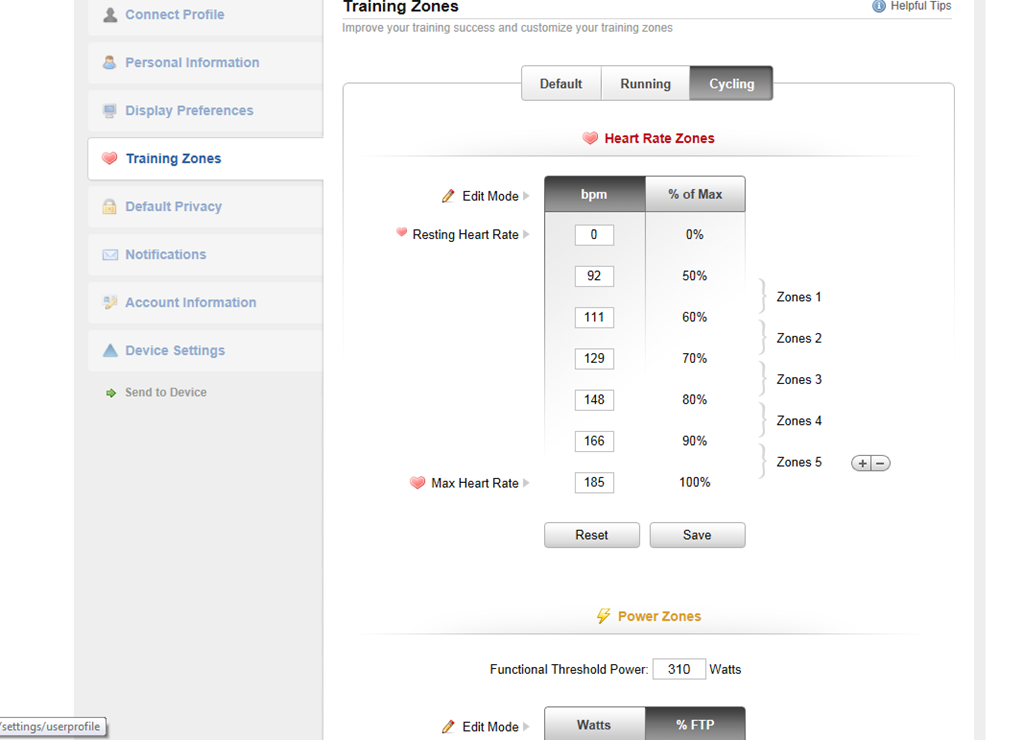
Task: Click the heart icon by Max Heart Rate
Action: (417, 483)
